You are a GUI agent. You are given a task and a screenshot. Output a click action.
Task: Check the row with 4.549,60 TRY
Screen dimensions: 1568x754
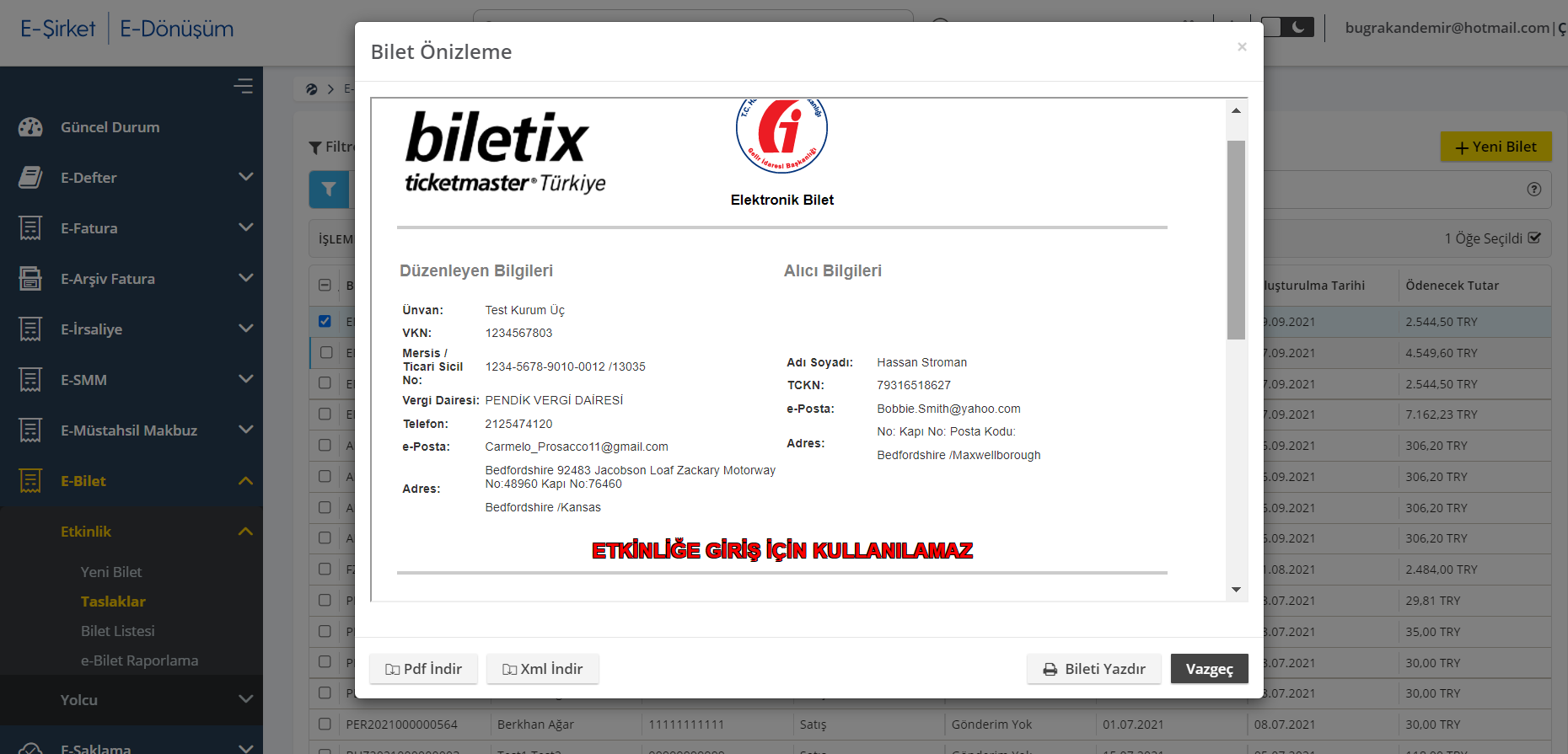pos(325,352)
